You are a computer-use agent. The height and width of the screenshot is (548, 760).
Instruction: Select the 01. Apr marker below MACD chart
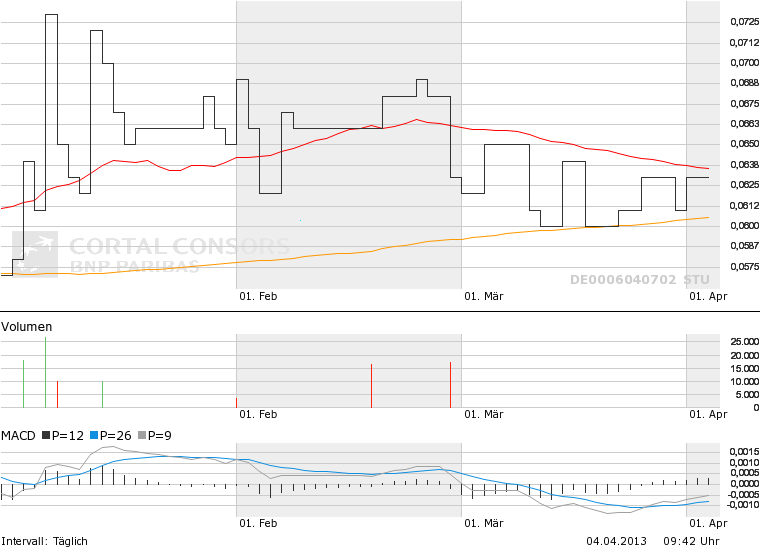click(709, 522)
